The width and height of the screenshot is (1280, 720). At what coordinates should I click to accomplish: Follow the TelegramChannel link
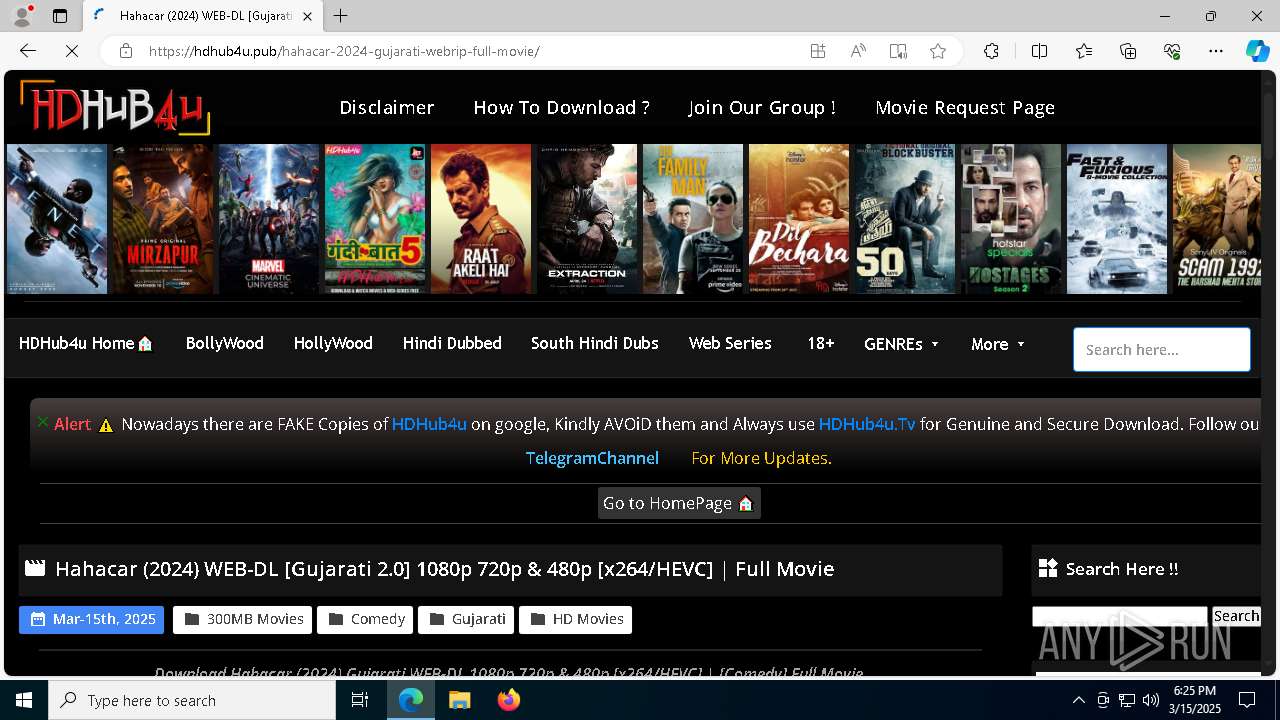(x=592, y=458)
